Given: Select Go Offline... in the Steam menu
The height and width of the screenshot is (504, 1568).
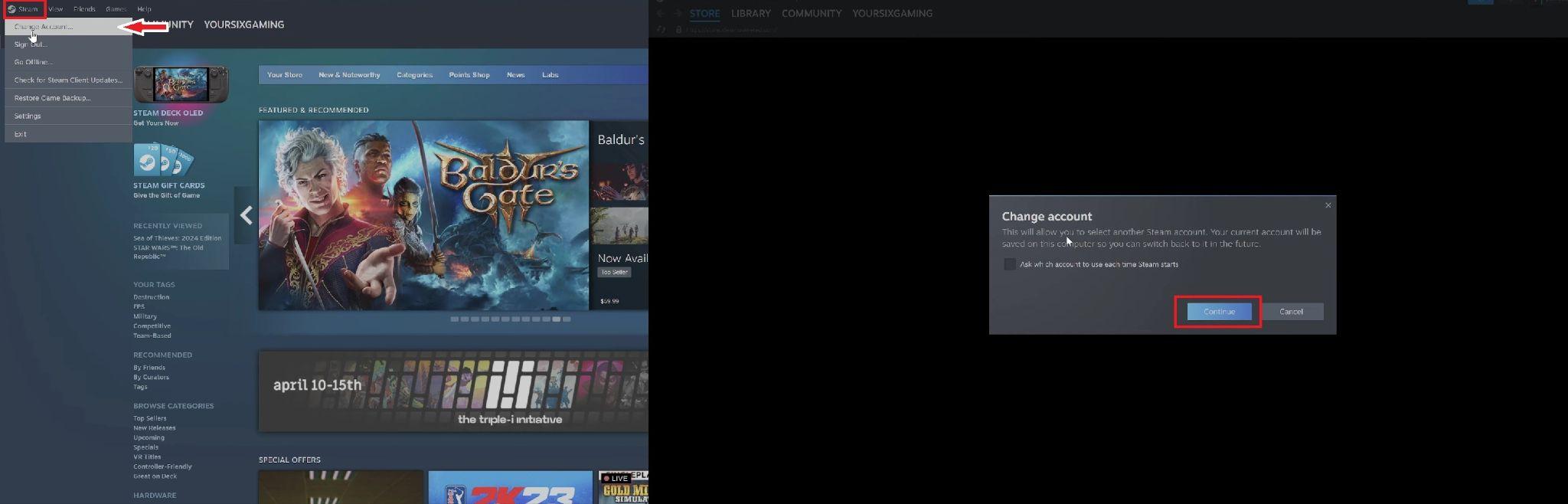Looking at the screenshot, I should point(68,62).
